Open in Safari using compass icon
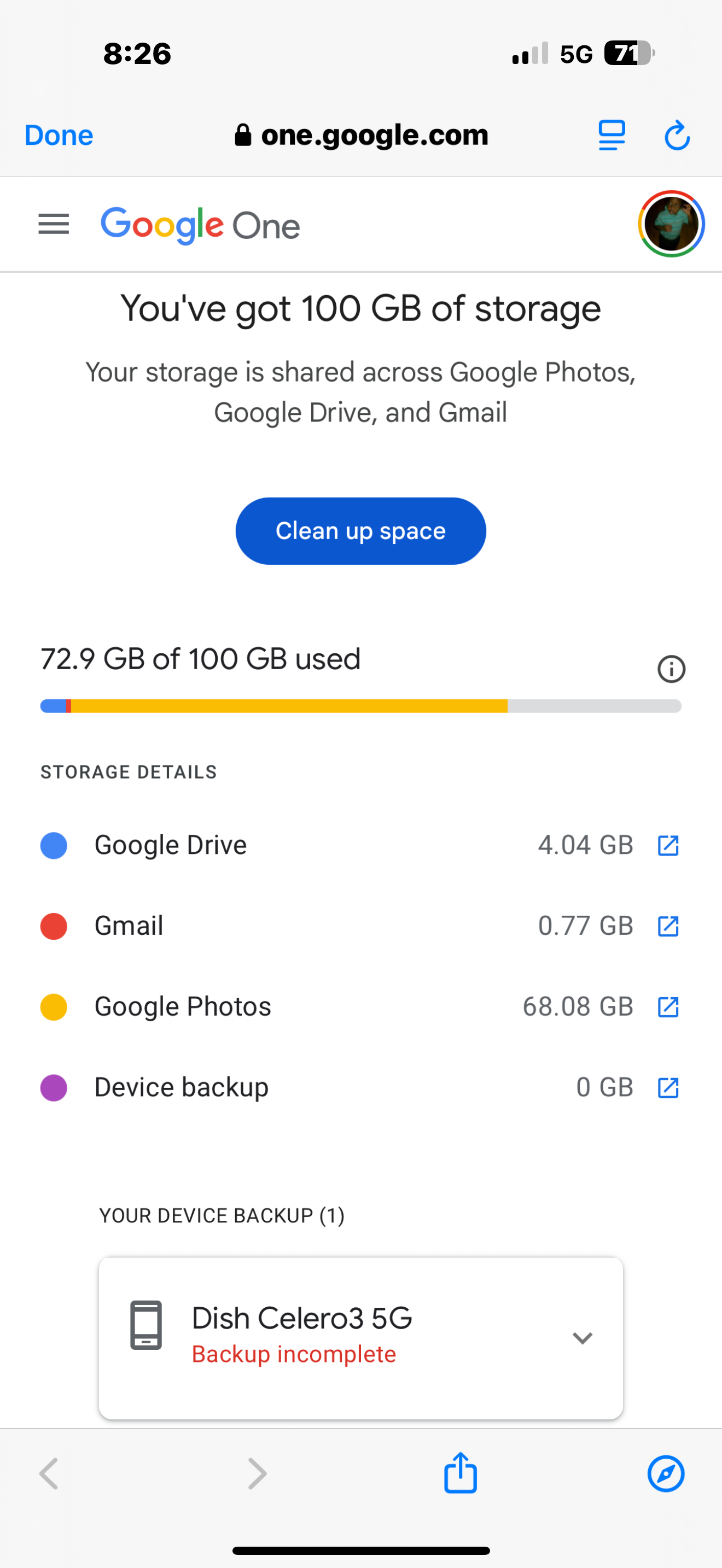The height and width of the screenshot is (1568, 722). 665,1473
